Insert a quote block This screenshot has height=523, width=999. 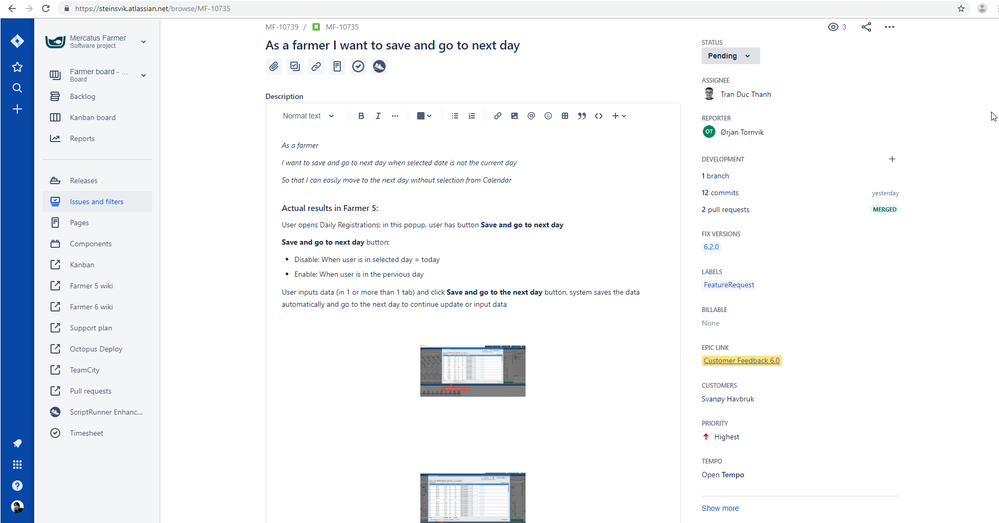pos(582,116)
